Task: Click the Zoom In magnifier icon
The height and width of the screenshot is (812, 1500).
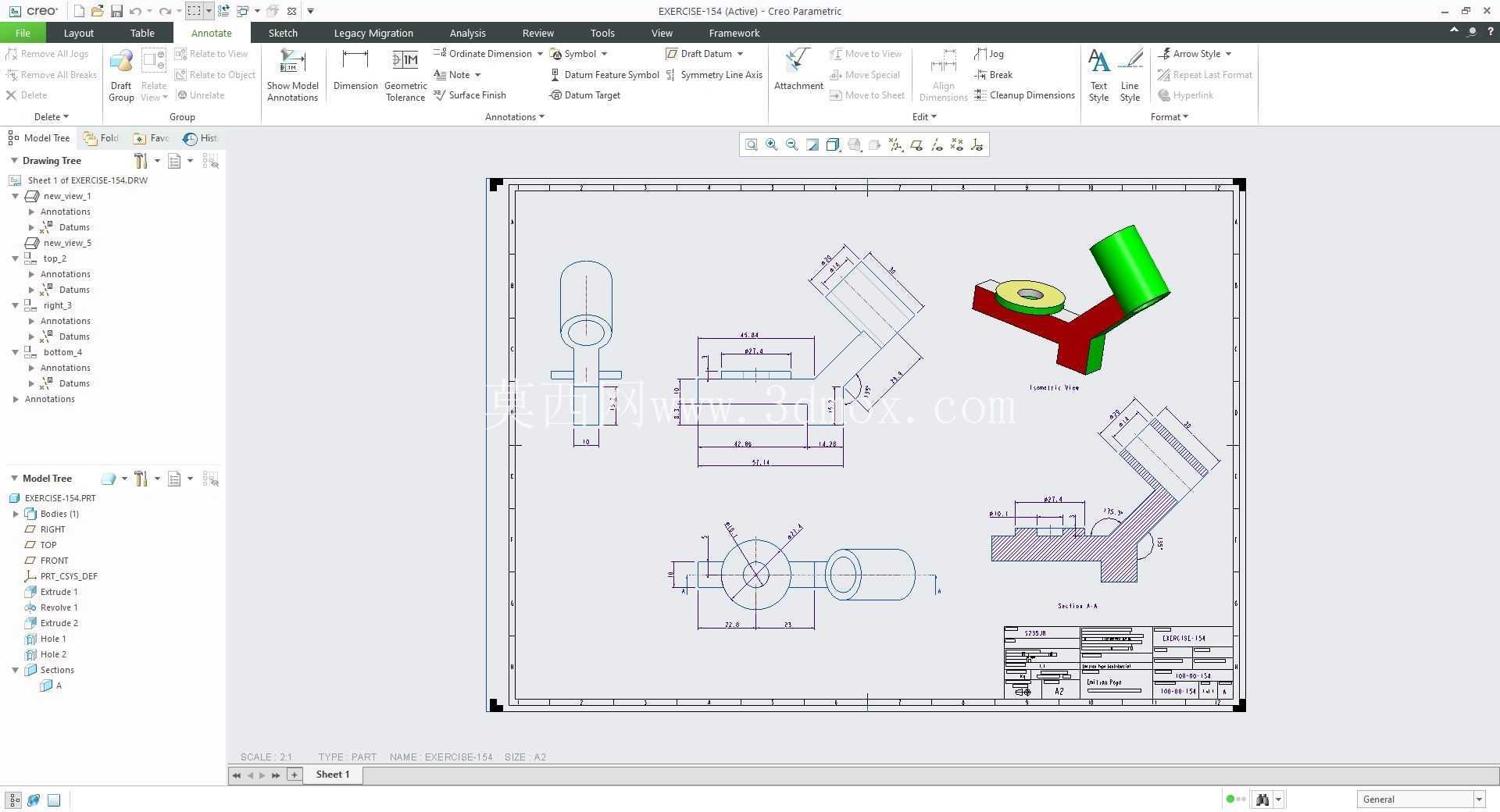Action: click(x=772, y=144)
